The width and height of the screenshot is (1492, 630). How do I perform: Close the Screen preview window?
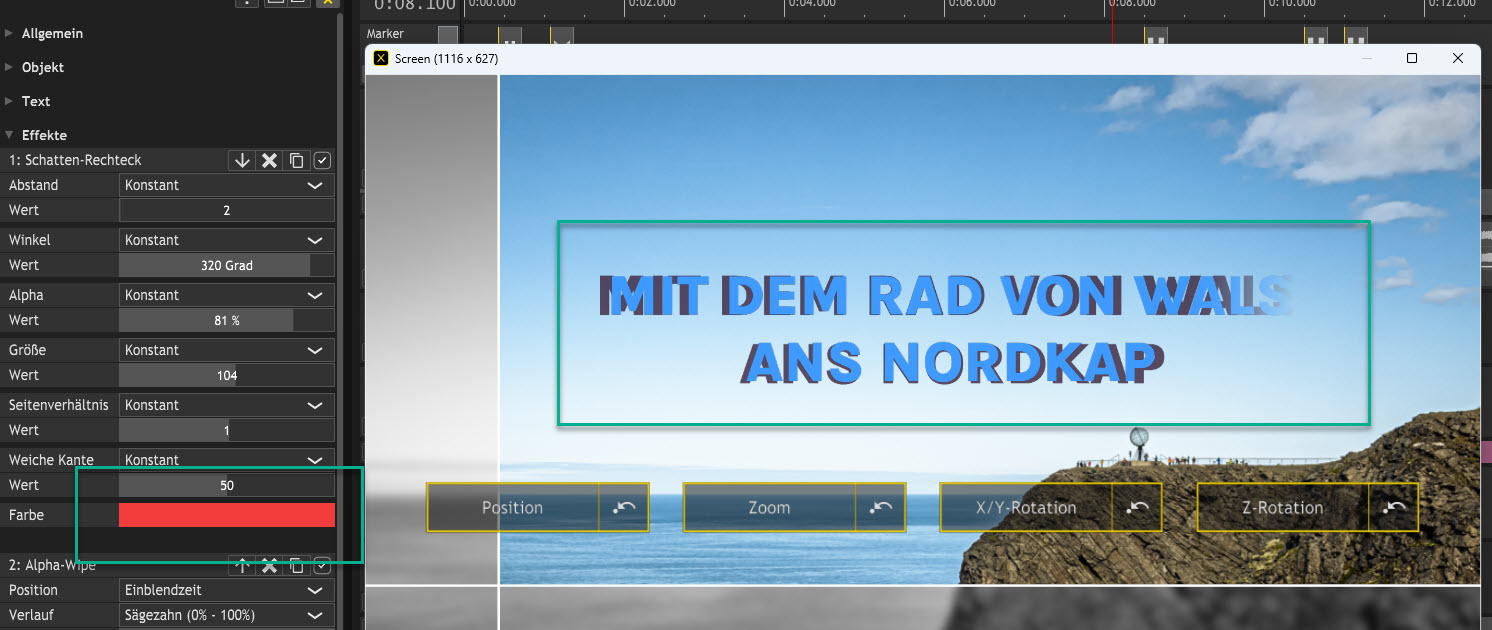[x=1458, y=58]
